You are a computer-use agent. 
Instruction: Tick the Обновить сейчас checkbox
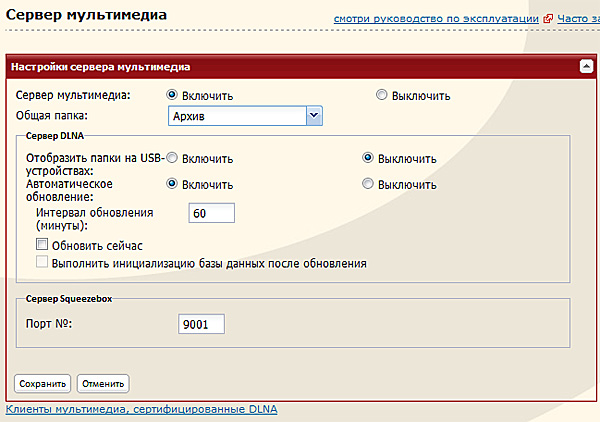point(42,244)
